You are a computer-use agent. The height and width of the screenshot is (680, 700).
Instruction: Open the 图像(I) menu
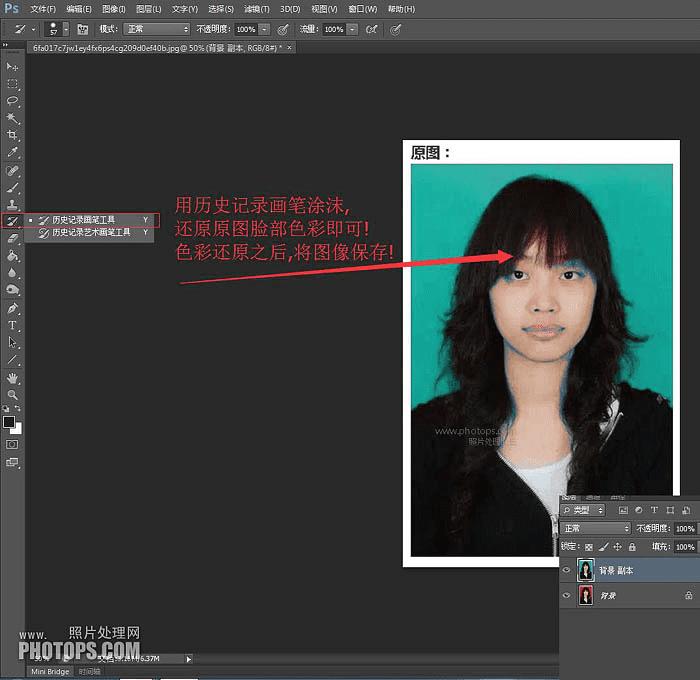point(113,9)
